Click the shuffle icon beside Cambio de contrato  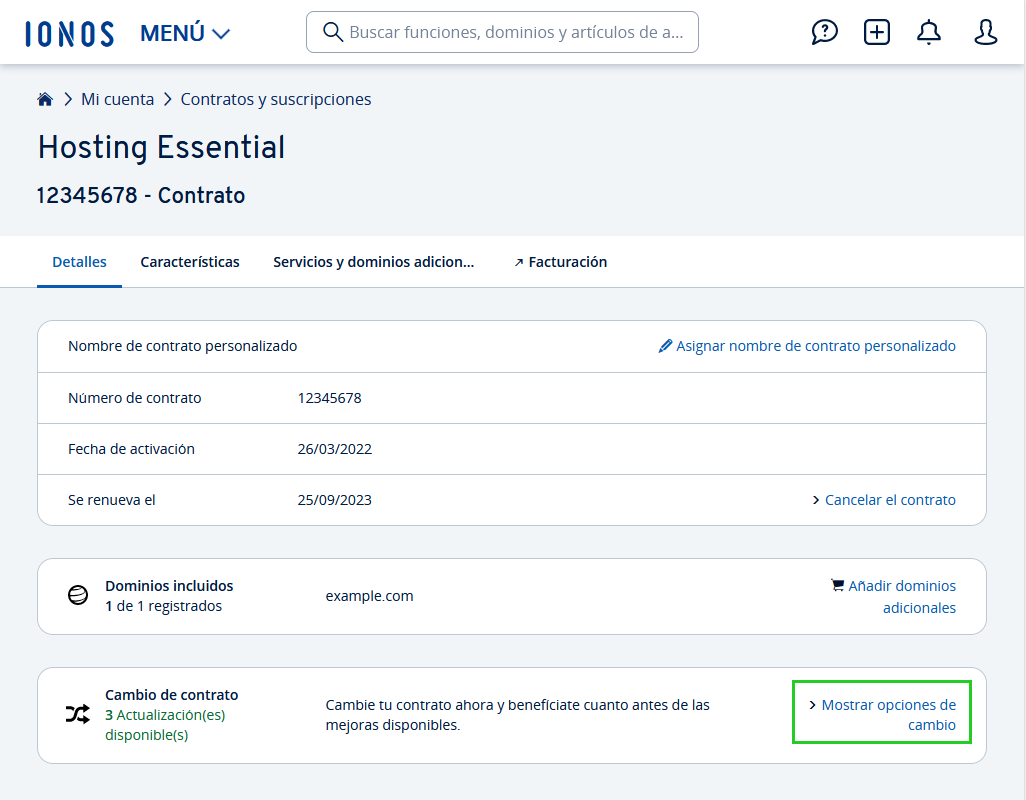(78, 714)
